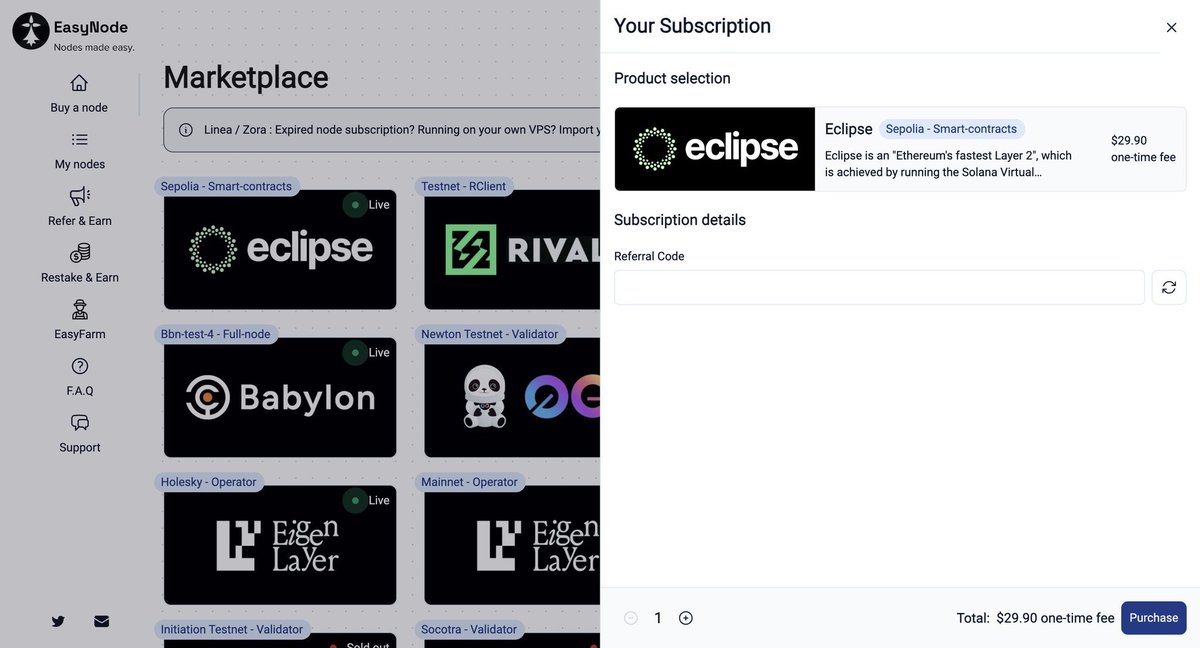The height and width of the screenshot is (648, 1200).
Task: Refresh referral code with reload icon
Action: pos(1169,287)
